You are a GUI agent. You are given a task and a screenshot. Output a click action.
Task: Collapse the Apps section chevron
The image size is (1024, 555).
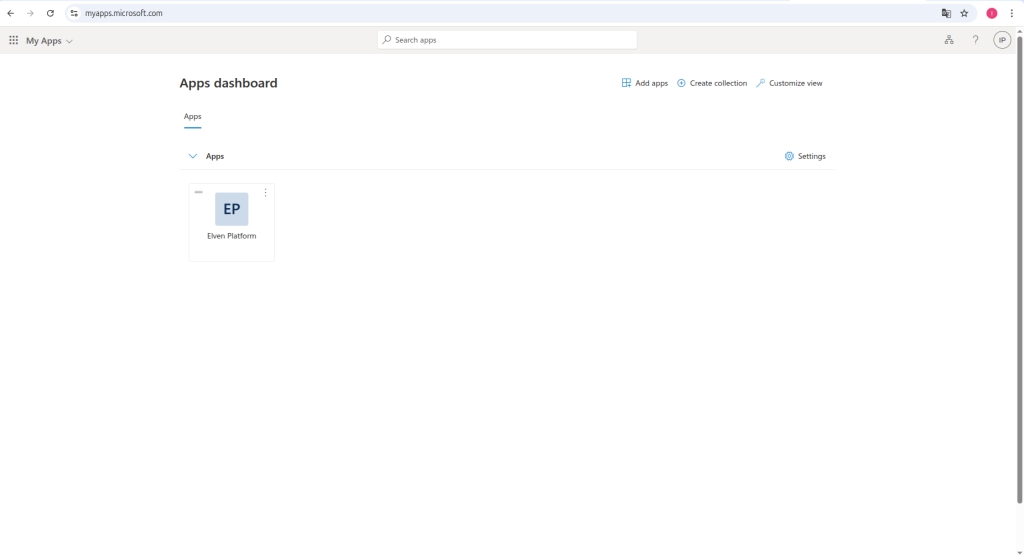[x=193, y=156]
